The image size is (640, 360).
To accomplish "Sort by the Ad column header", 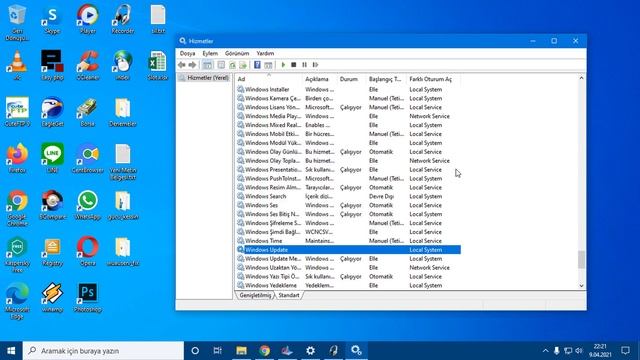I will 269,79.
